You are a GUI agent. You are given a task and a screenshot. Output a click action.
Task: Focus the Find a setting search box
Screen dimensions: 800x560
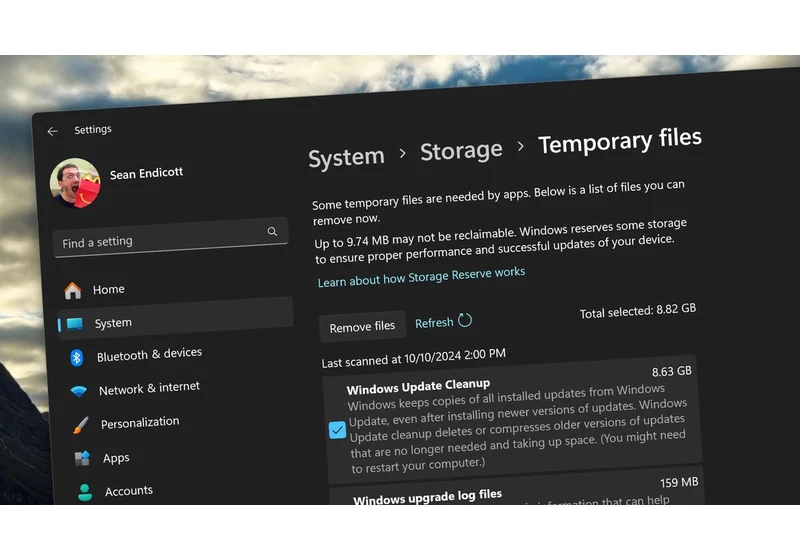(x=170, y=238)
